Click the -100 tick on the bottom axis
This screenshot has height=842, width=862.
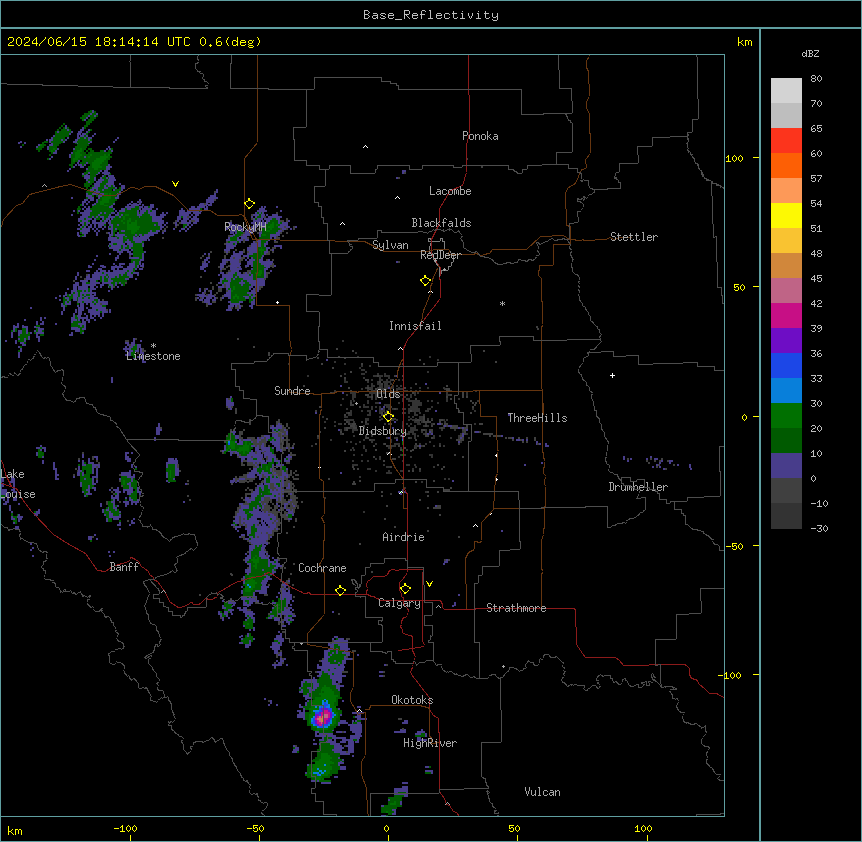(x=125, y=828)
